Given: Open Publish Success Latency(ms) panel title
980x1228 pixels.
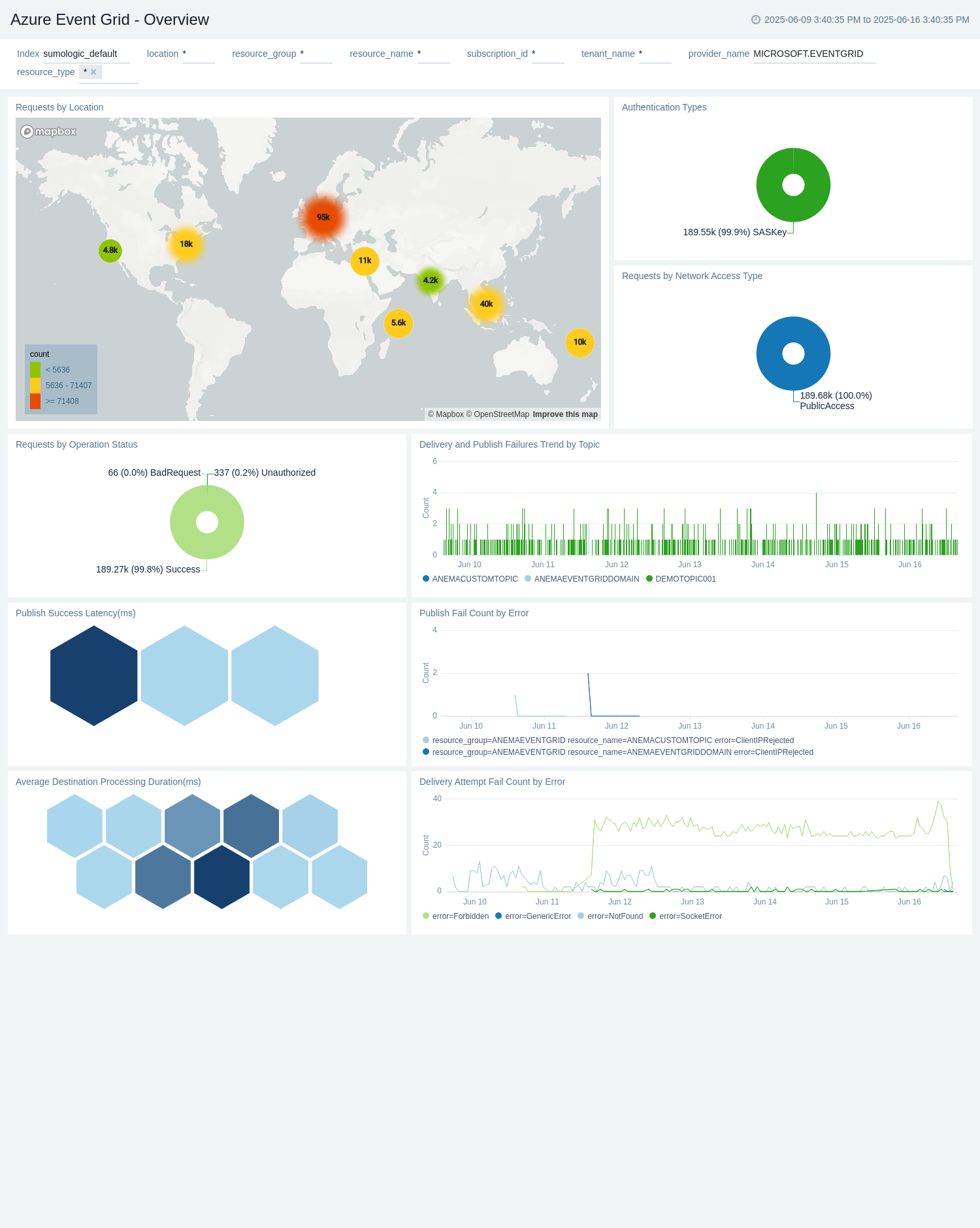Looking at the screenshot, I should pos(76,613).
